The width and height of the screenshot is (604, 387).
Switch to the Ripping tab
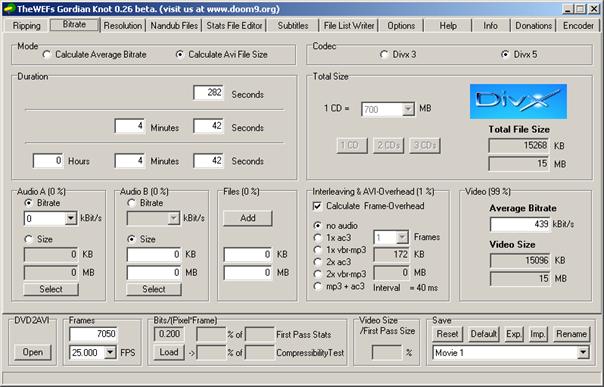click(27, 26)
